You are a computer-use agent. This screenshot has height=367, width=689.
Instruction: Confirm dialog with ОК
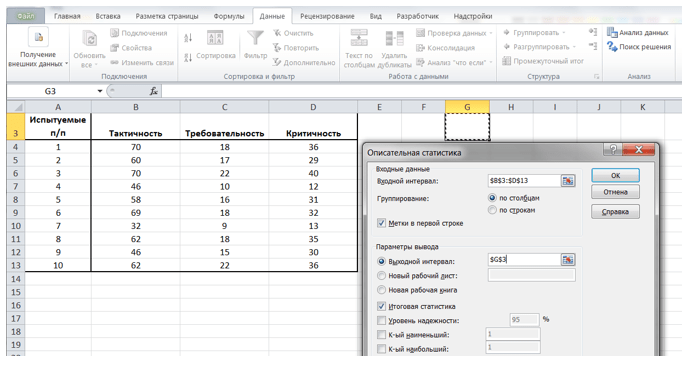pos(615,175)
